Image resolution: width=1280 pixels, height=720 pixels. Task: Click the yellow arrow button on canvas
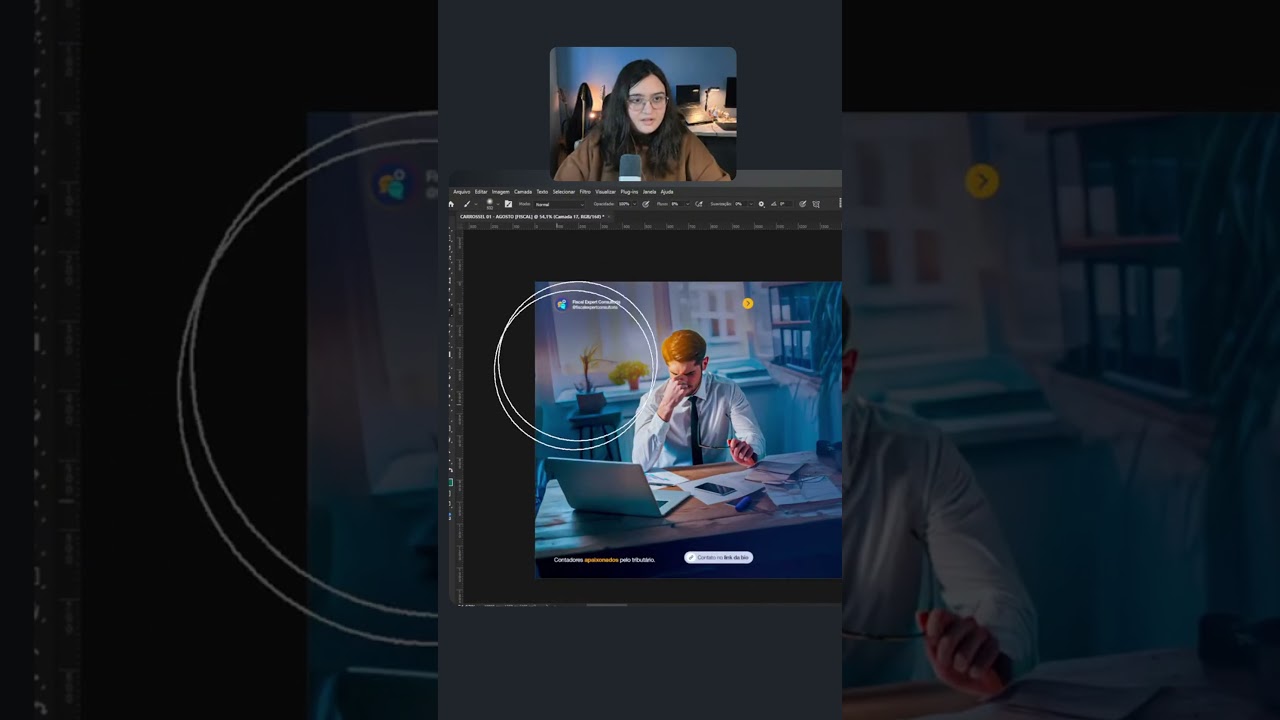coord(748,303)
